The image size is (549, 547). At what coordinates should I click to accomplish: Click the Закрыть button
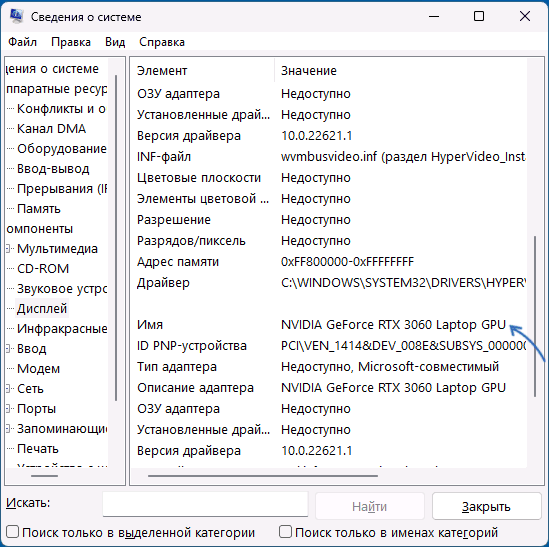pos(487,506)
